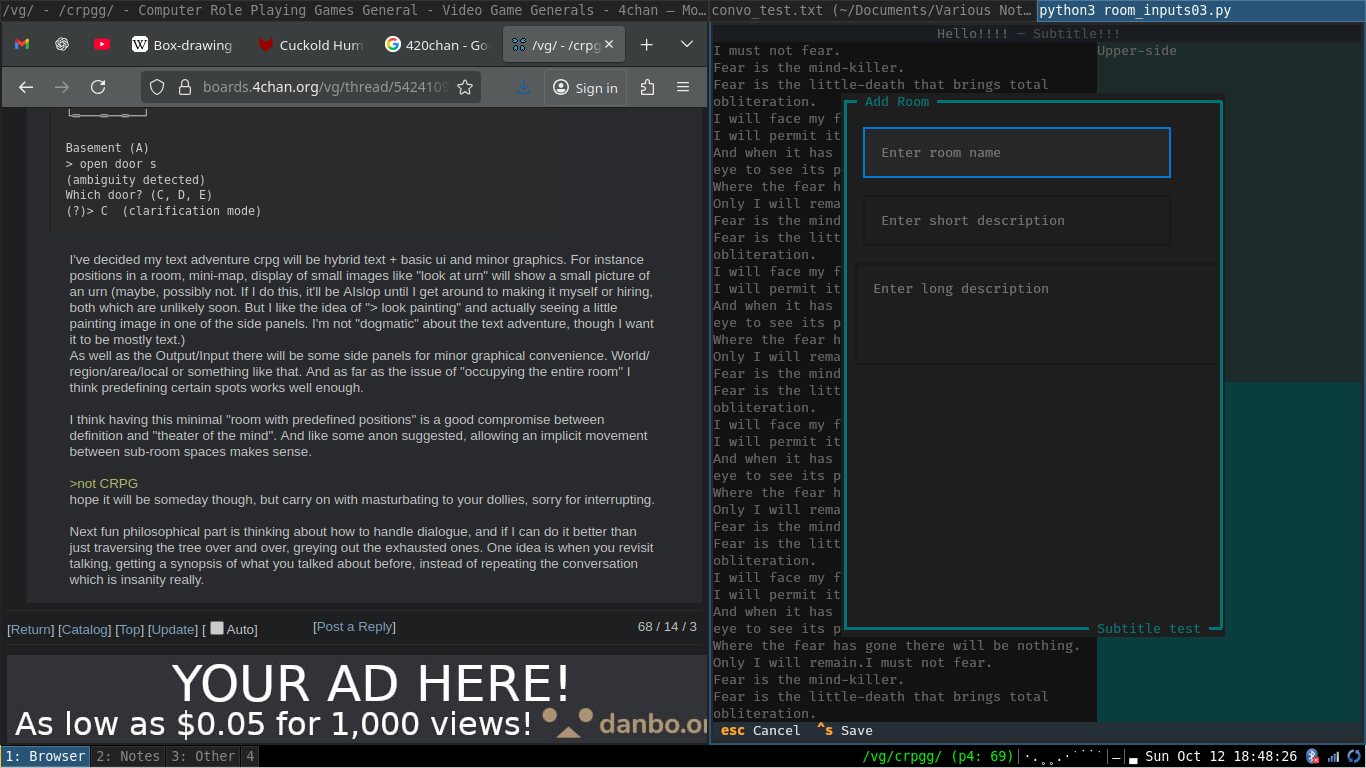This screenshot has width=1366, height=768.
Task: Click the Update thread link
Action: pyautogui.click(x=173, y=629)
